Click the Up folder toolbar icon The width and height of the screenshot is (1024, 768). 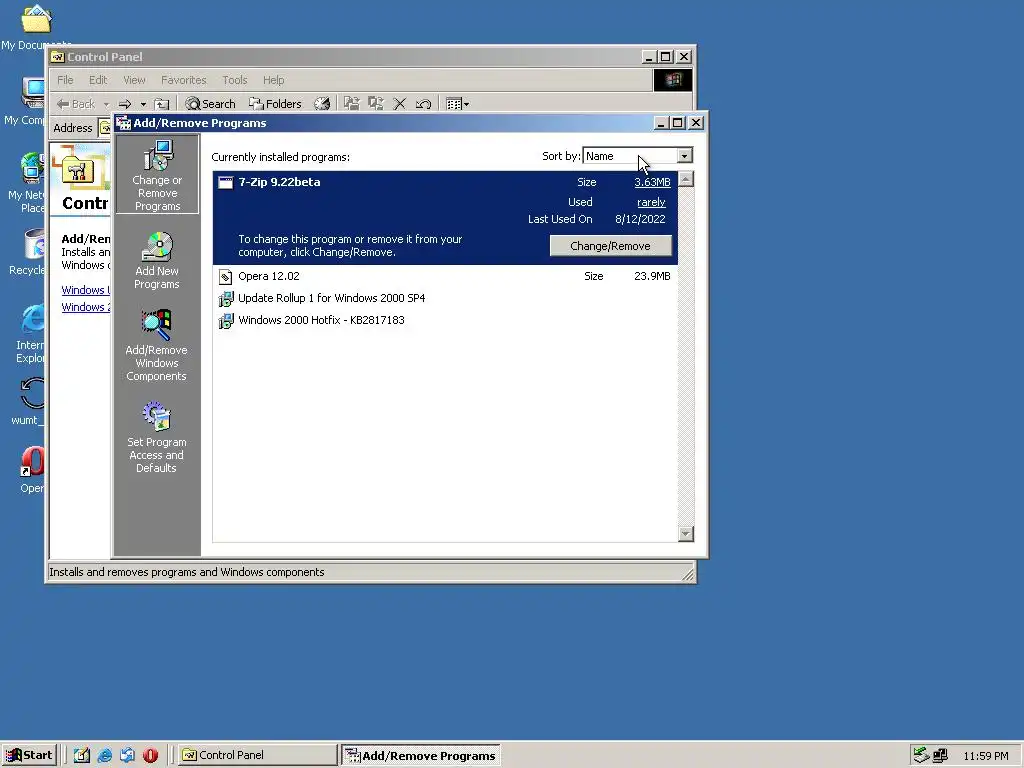[162, 104]
